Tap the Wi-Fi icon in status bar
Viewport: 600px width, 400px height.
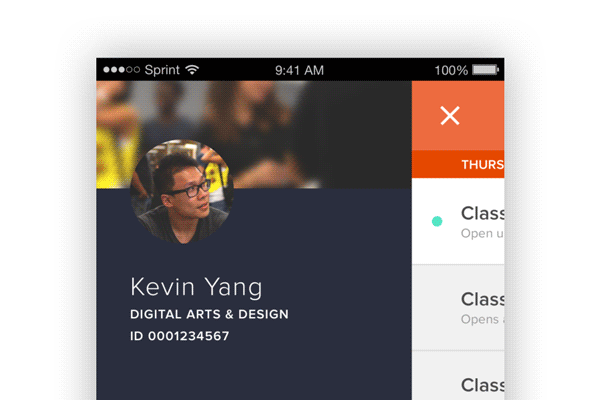(193, 70)
